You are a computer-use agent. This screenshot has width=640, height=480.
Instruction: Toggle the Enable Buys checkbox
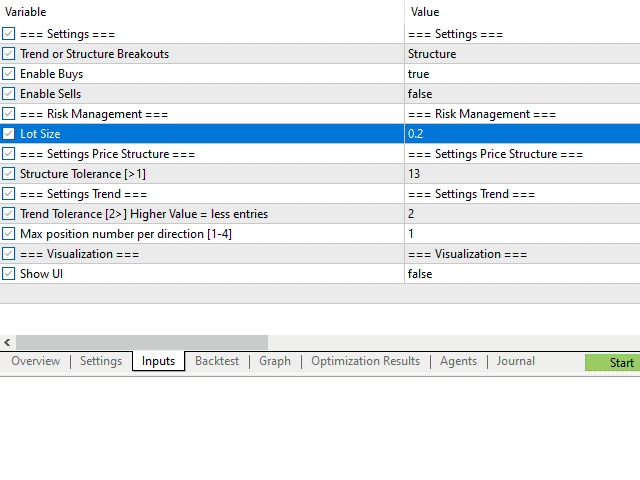point(9,73)
